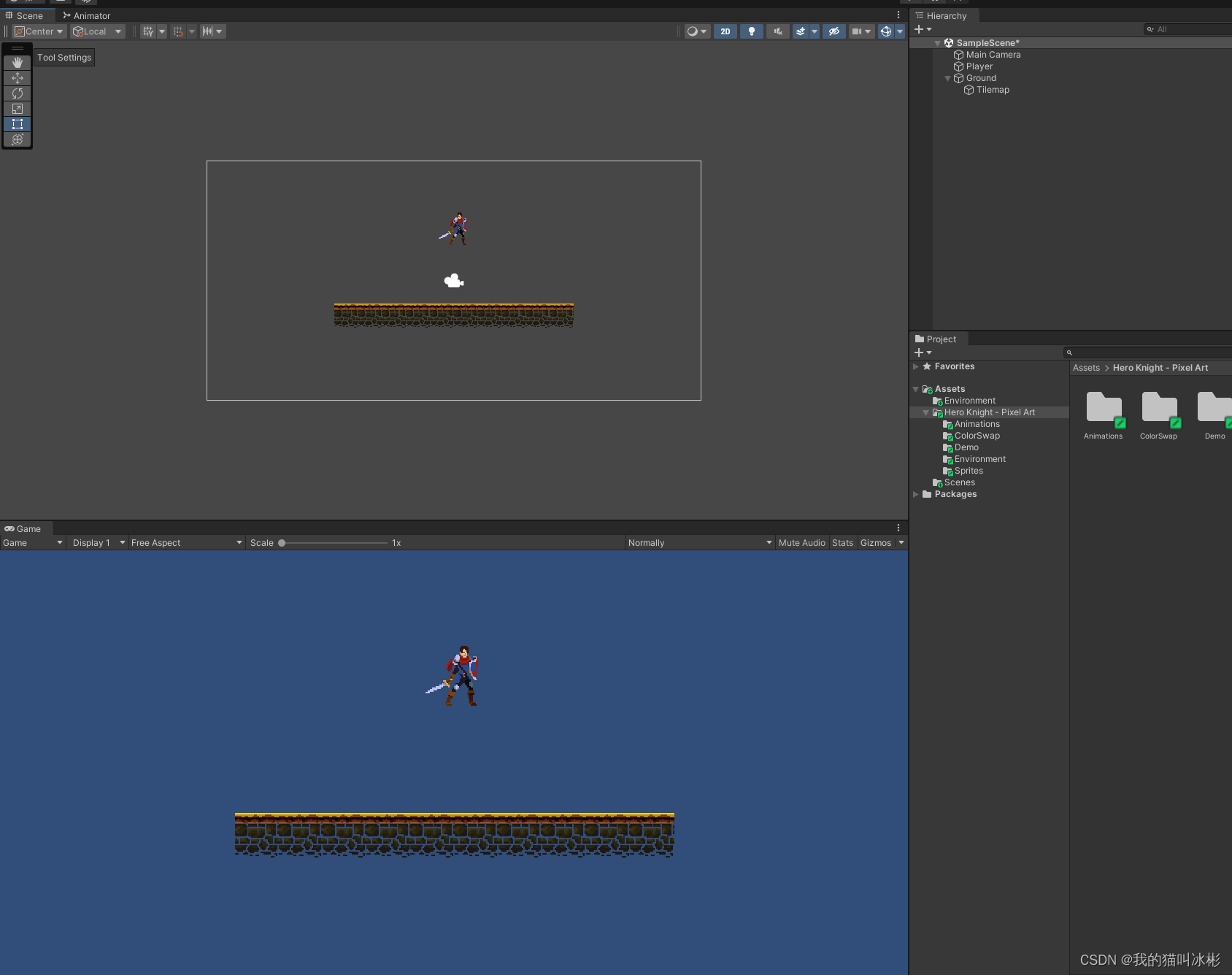This screenshot has height=975, width=1232.
Task: Select the Rect tool
Action: pos(18,124)
